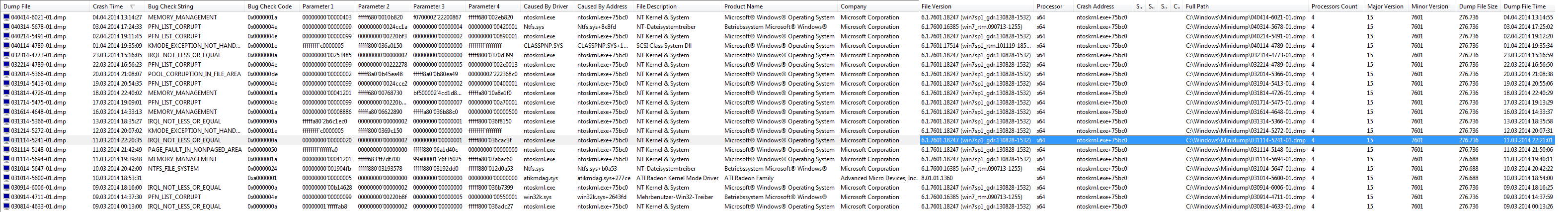This screenshot has height=212, width=1568.
Task: Select the icon of 031914-5413-01.dmp
Action: click(x=6, y=84)
